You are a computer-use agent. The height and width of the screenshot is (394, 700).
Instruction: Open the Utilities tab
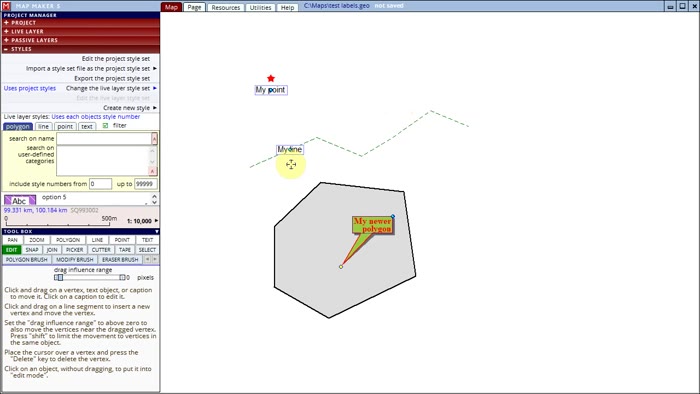point(260,8)
